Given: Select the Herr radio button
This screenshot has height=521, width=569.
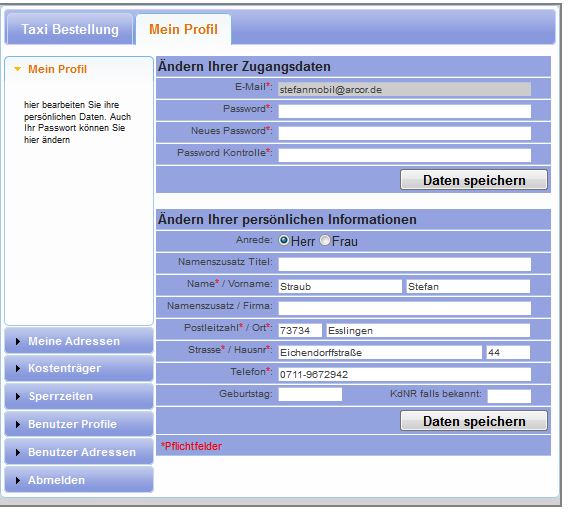Looking at the screenshot, I should point(283,241).
